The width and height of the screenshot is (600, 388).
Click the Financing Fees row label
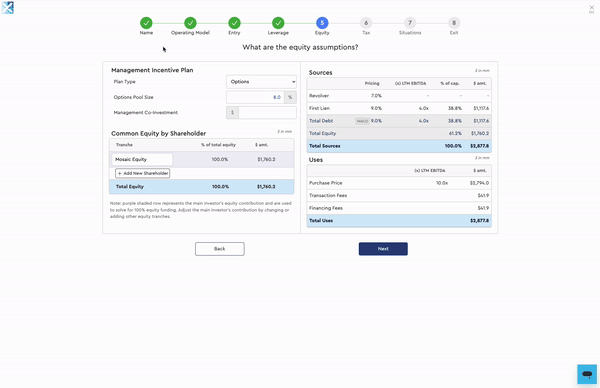pos(326,208)
